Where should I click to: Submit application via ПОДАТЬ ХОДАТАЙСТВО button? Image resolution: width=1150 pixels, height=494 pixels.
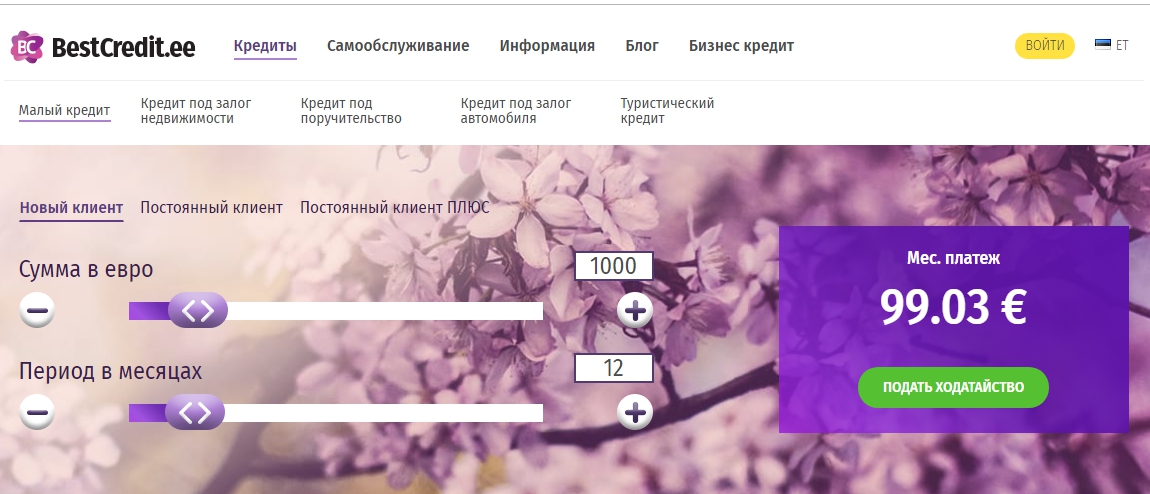click(953, 387)
